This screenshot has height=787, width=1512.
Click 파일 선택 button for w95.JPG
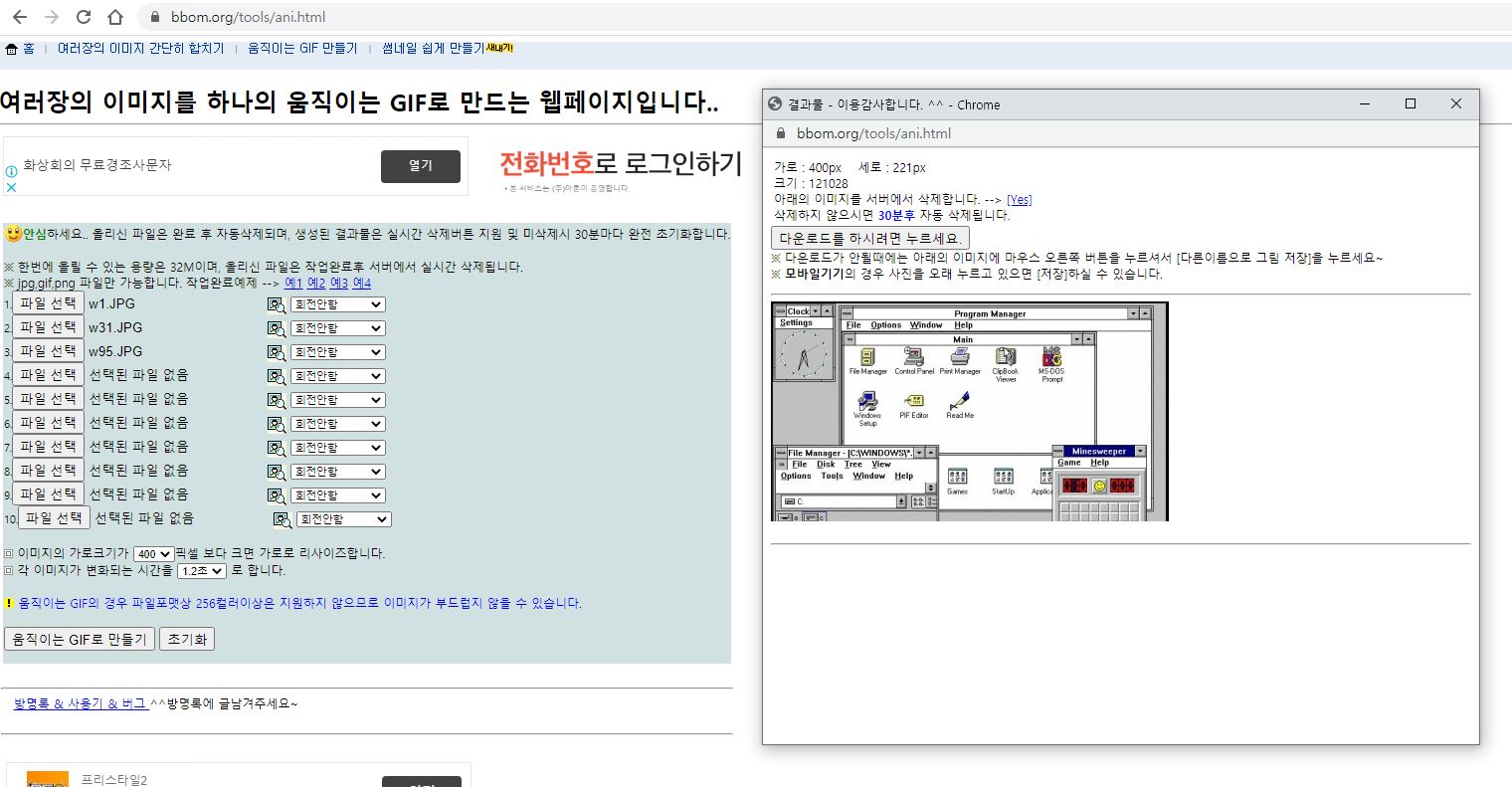coord(48,351)
